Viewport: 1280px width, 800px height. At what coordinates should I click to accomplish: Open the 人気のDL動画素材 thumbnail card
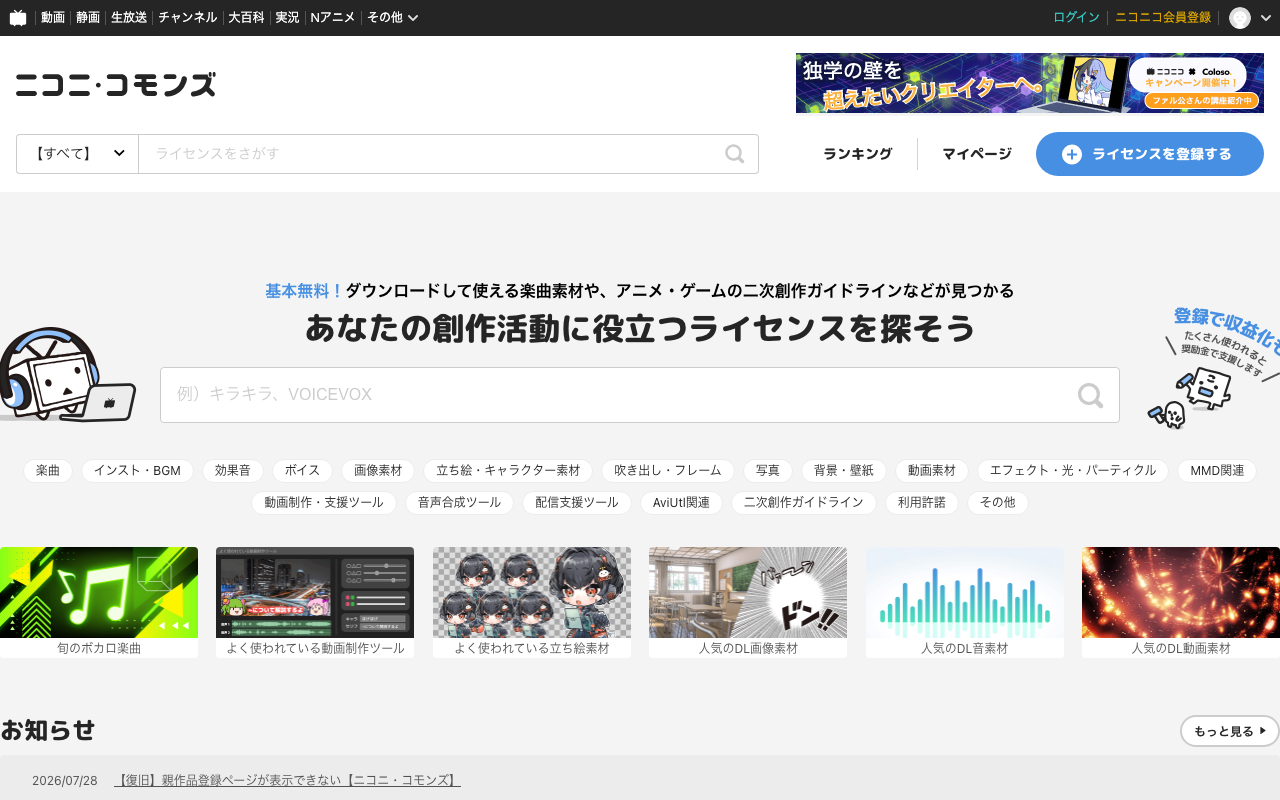[1181, 602]
